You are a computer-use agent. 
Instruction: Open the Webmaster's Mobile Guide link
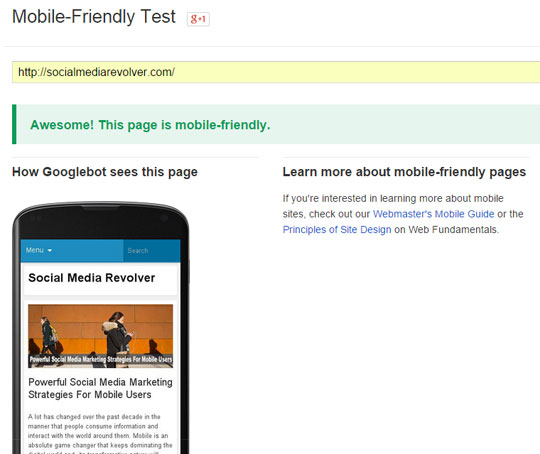pos(433,214)
